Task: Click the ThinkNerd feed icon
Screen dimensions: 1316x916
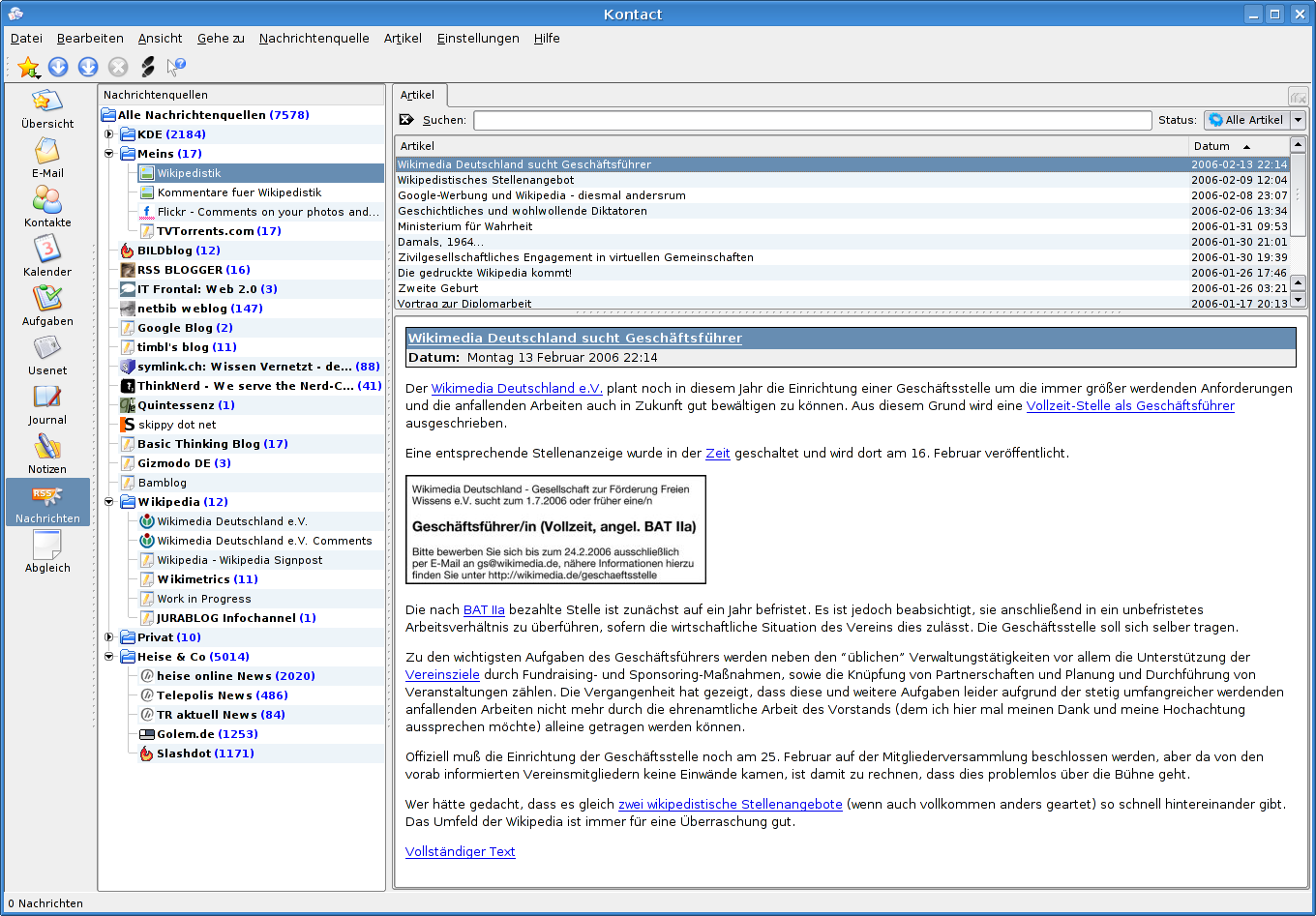Action: pos(128,386)
